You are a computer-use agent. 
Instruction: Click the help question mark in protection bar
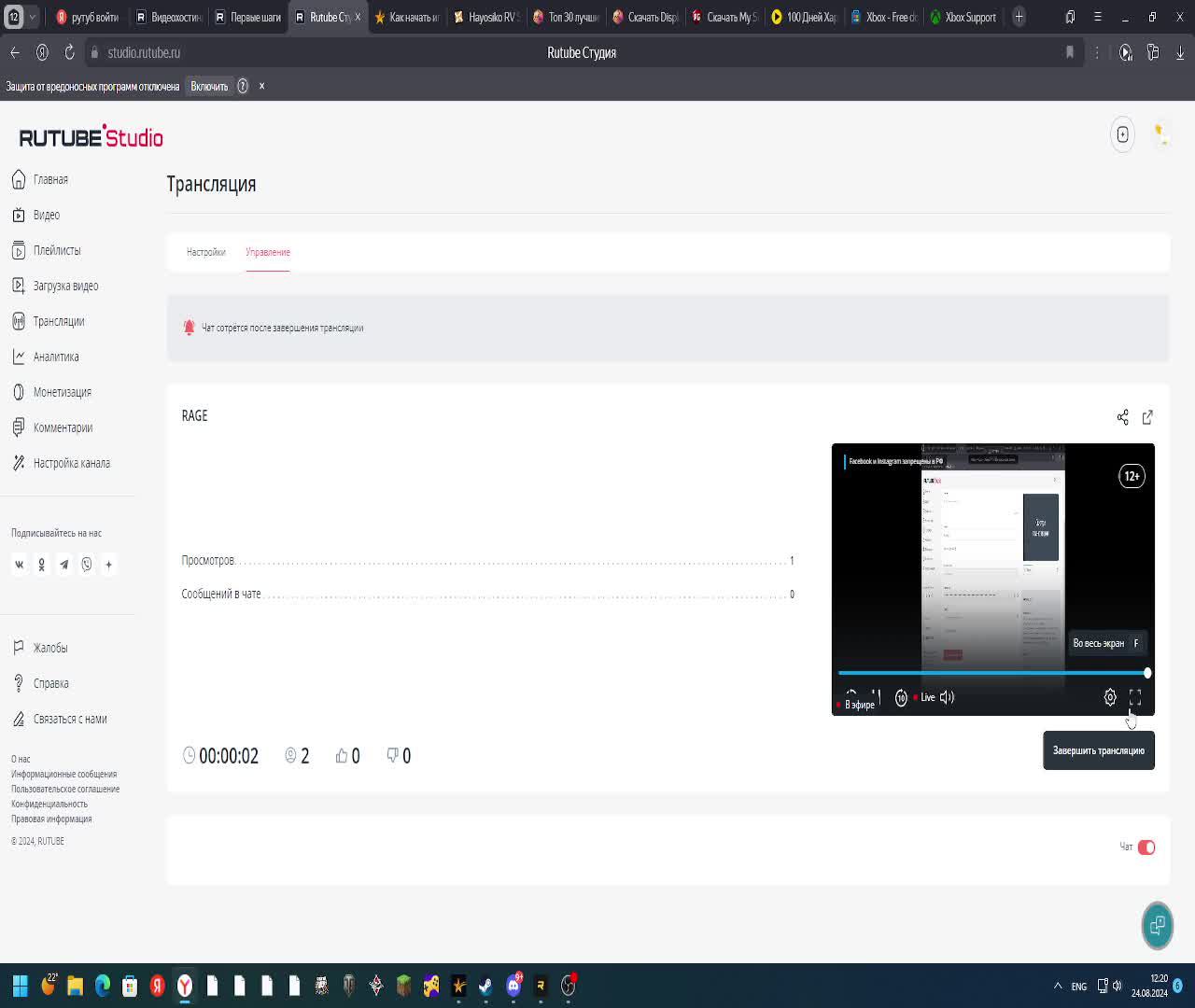(243, 86)
